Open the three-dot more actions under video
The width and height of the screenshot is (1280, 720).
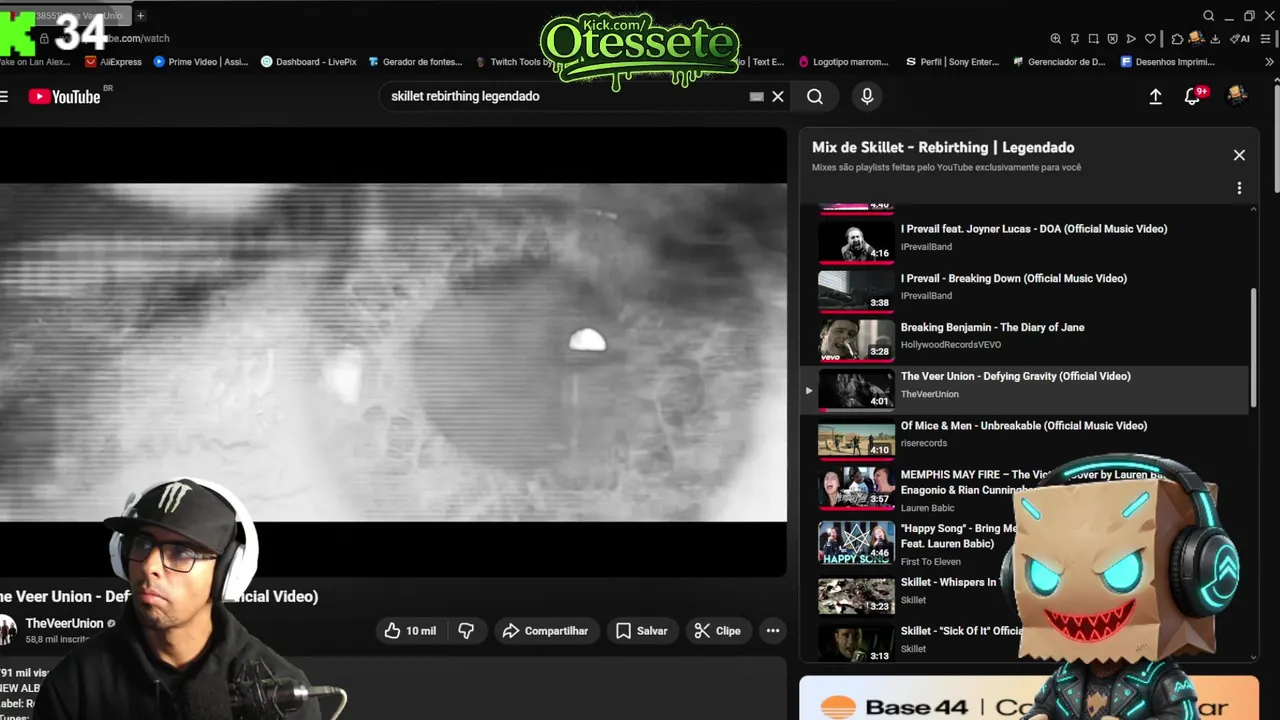click(x=772, y=630)
